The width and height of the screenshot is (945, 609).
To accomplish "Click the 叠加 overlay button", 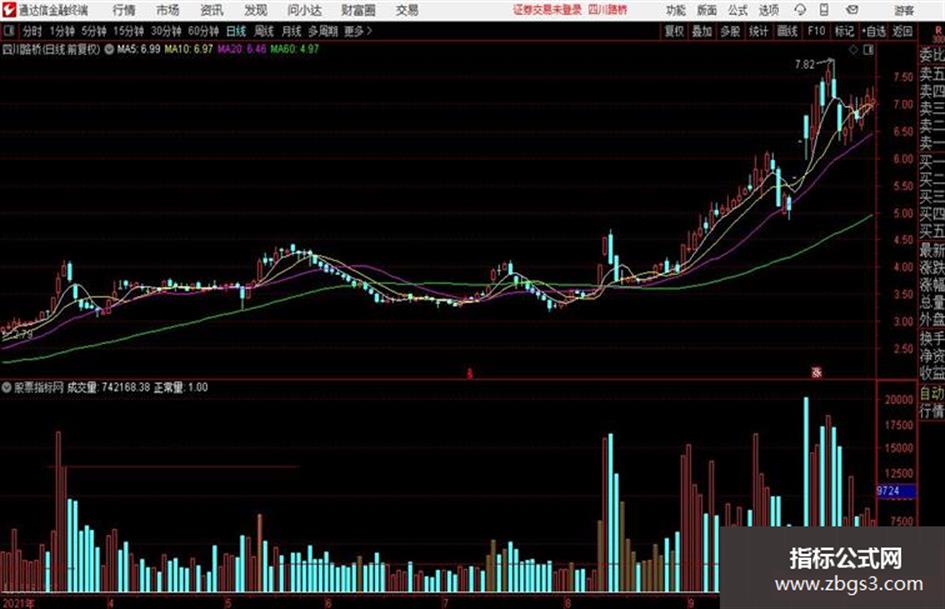I will tap(702, 31).
